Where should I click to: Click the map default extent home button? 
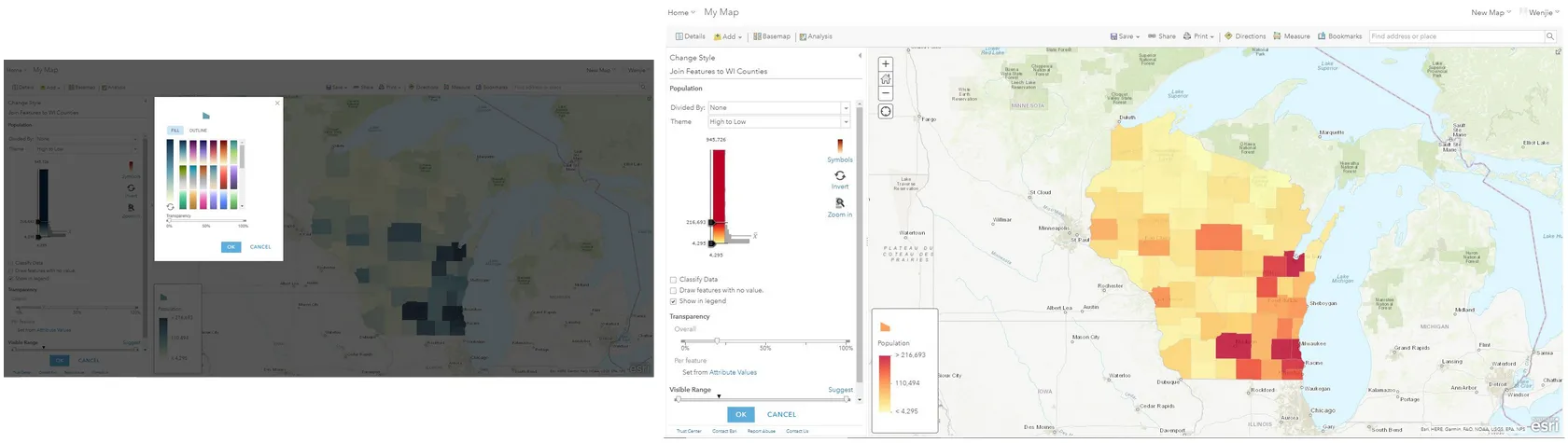coord(886,79)
